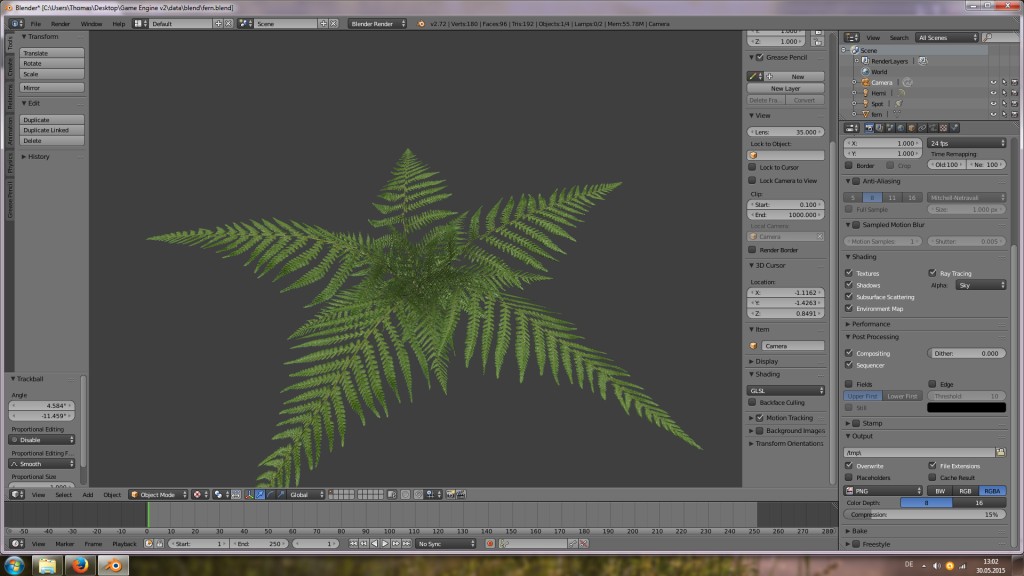Check the Environment Map option

point(848,307)
